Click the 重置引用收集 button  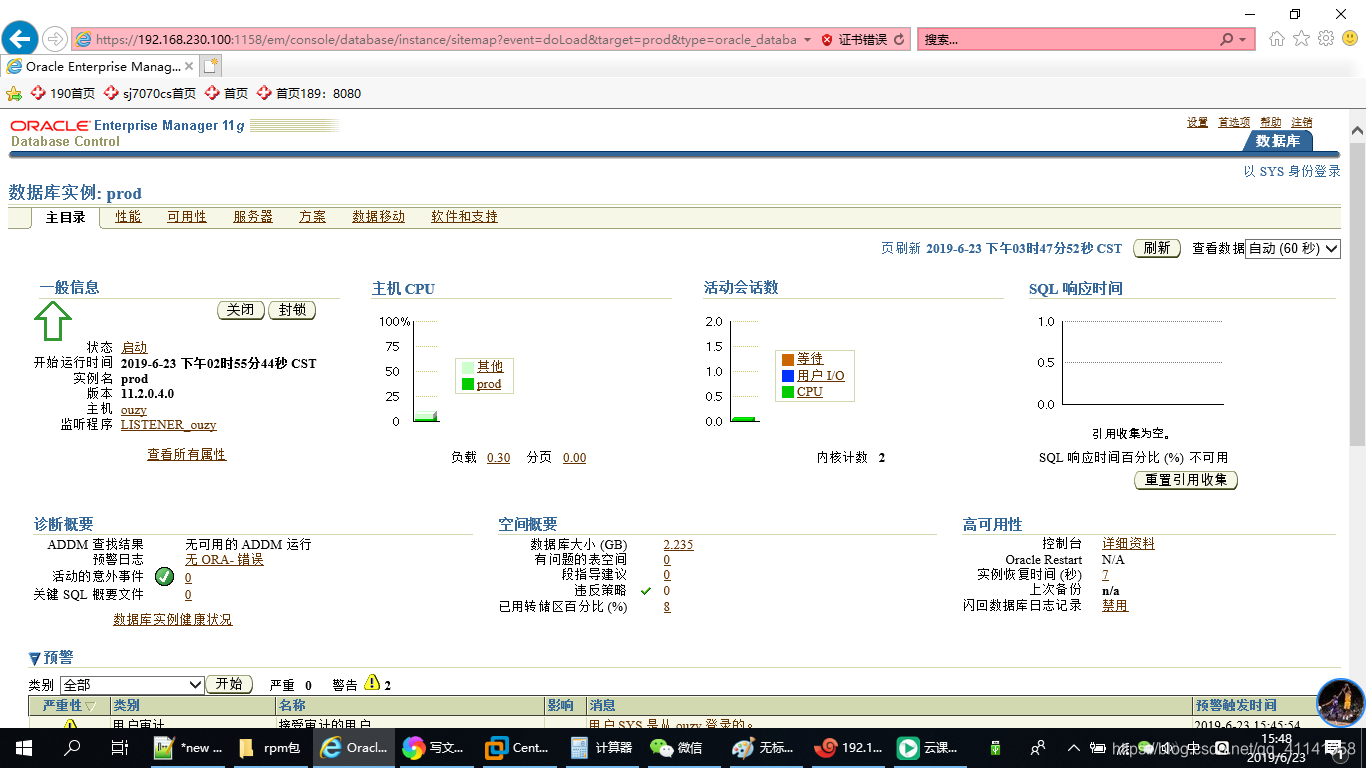[x=1186, y=480]
